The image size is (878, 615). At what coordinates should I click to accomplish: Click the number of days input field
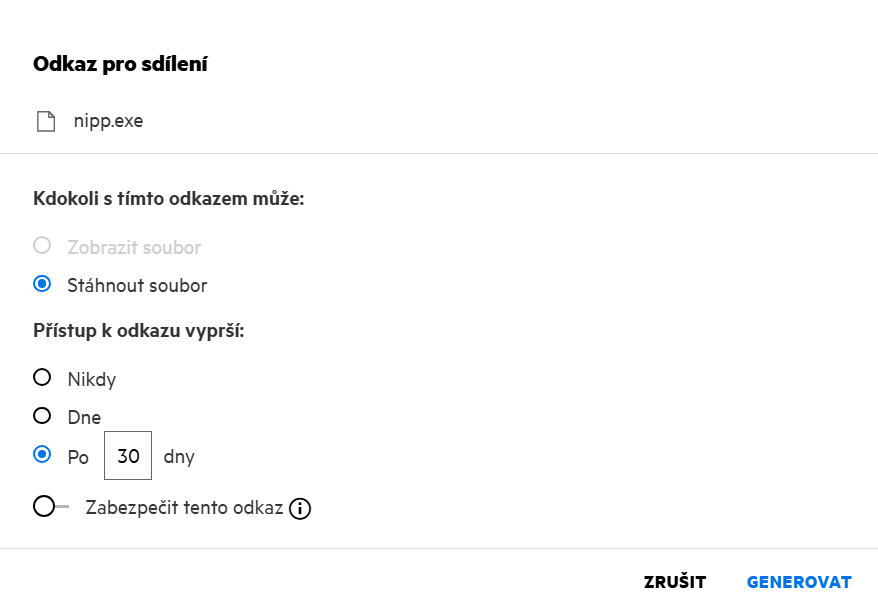point(128,456)
